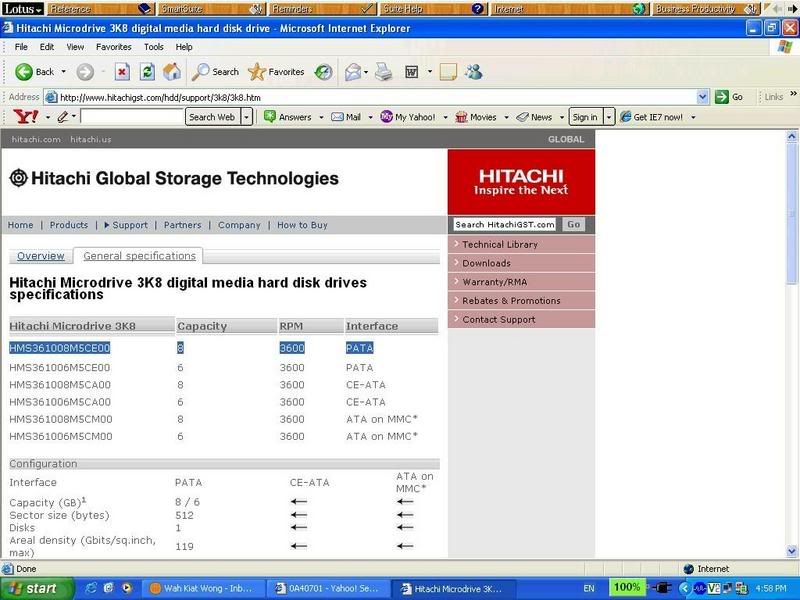Click the Favorites star button
This screenshot has width=800, height=600.
point(276,72)
